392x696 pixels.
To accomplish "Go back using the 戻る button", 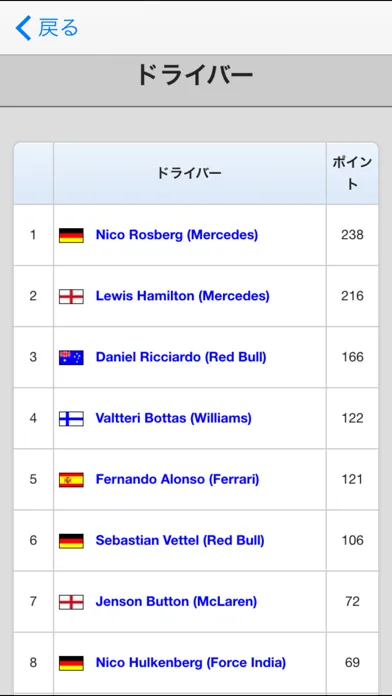I will click(x=47, y=28).
